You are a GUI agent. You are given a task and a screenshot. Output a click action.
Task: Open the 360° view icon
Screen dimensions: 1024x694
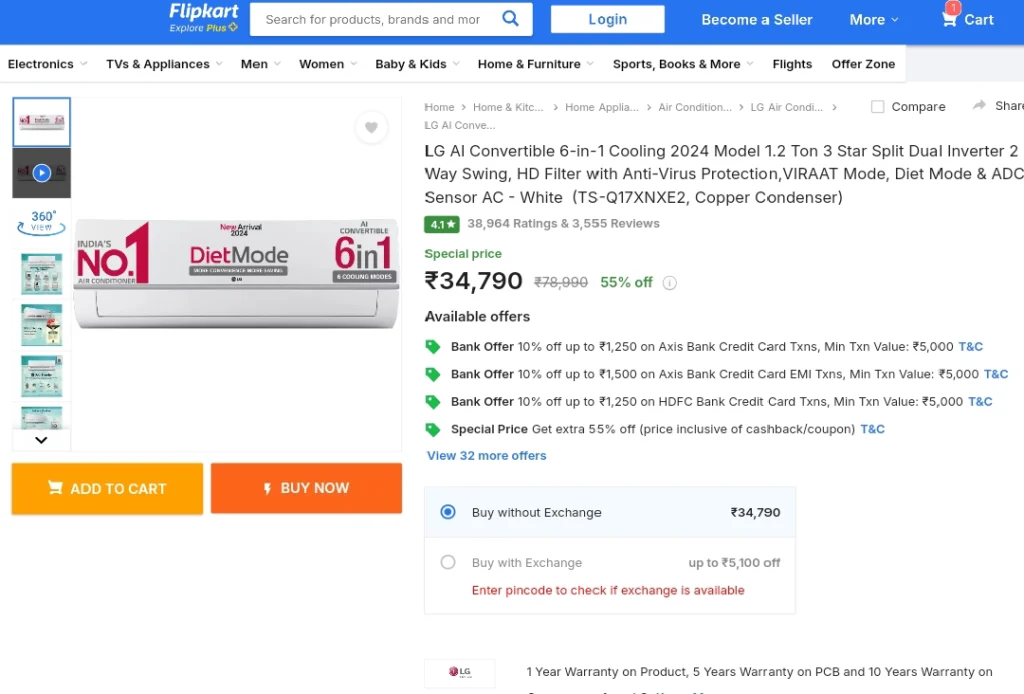pos(42,222)
